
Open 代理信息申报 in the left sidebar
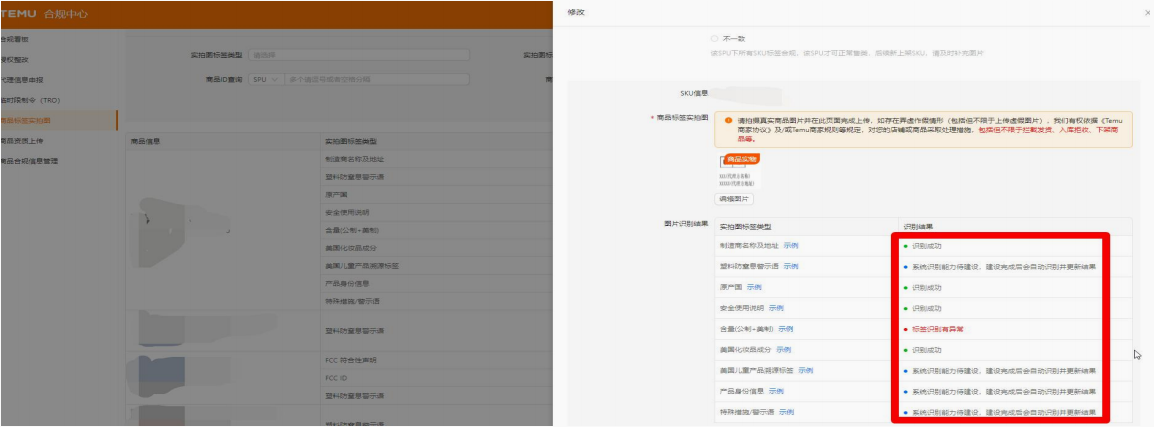pos(21,80)
